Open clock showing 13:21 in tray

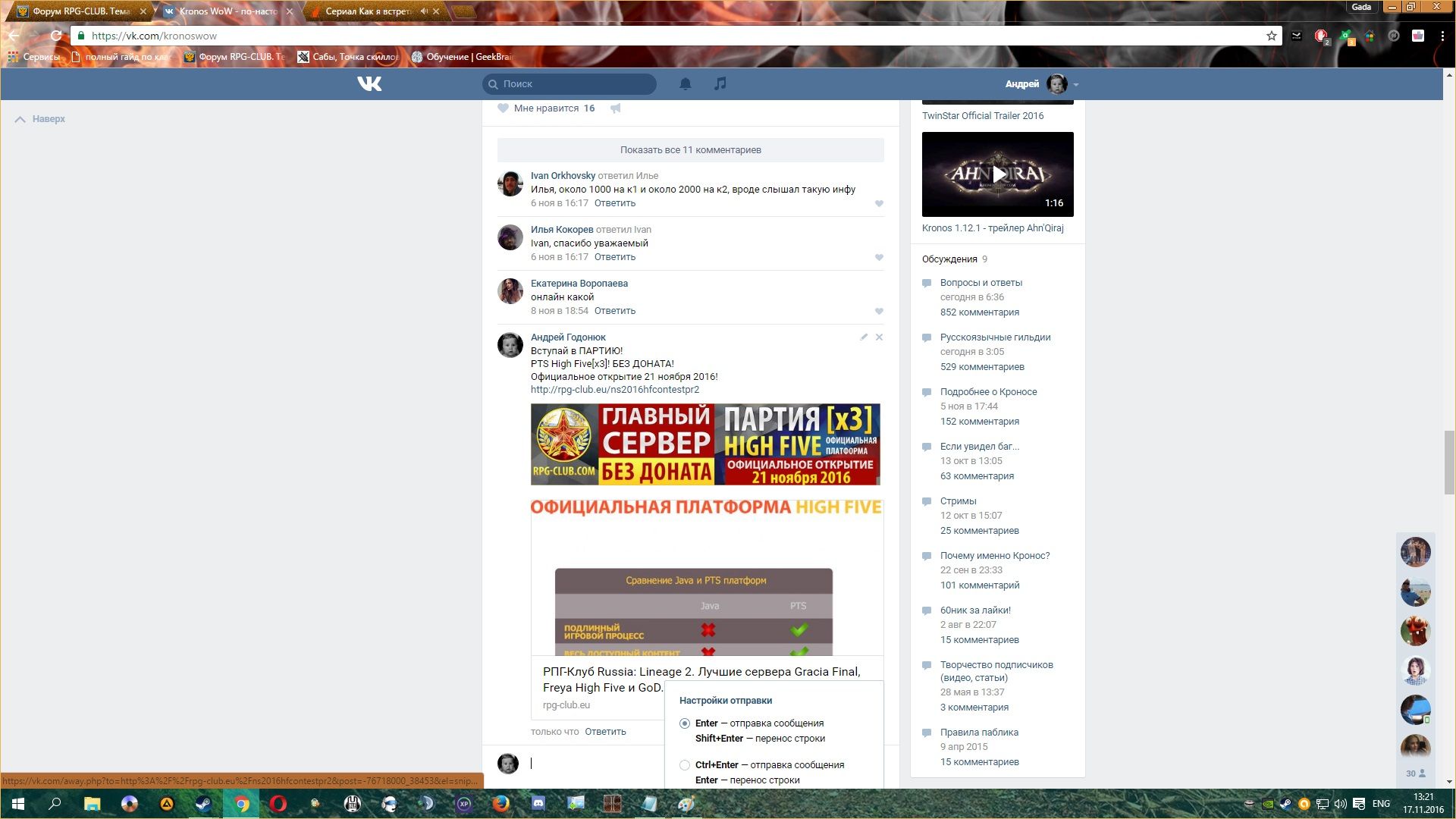pyautogui.click(x=1423, y=803)
